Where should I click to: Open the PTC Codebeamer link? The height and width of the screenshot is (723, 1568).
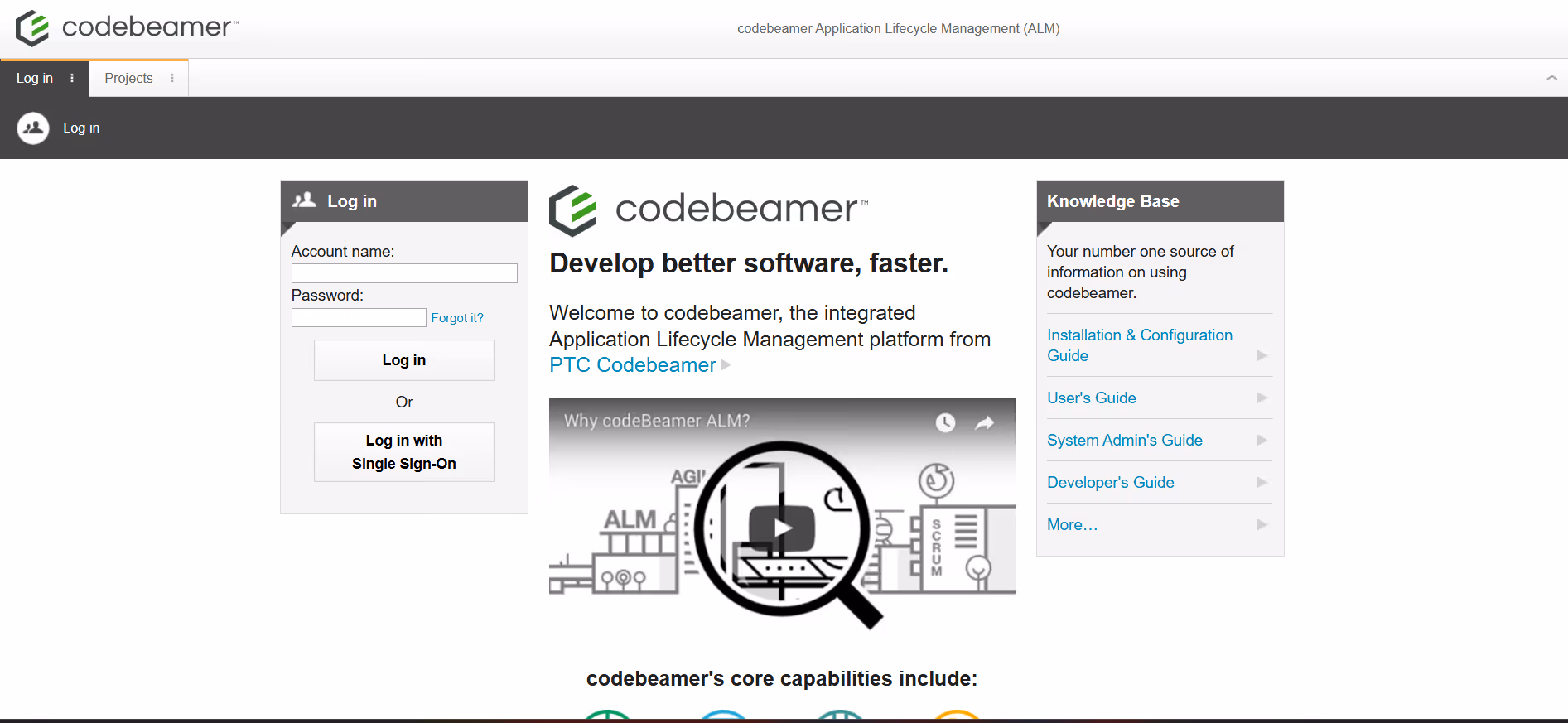tap(633, 365)
